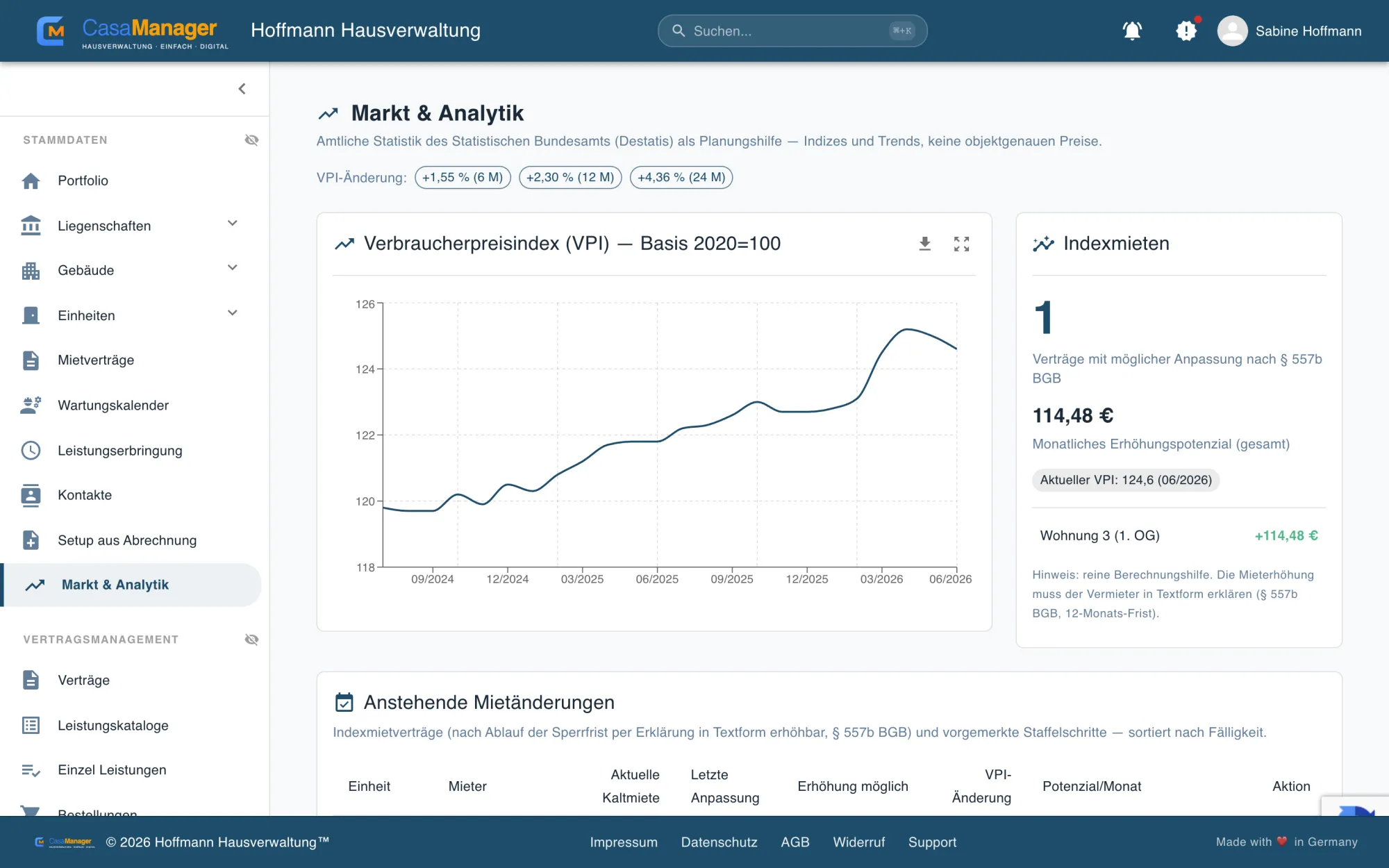This screenshot has height=868, width=1389.
Task: Open the Datenschutz link
Action: 719,842
